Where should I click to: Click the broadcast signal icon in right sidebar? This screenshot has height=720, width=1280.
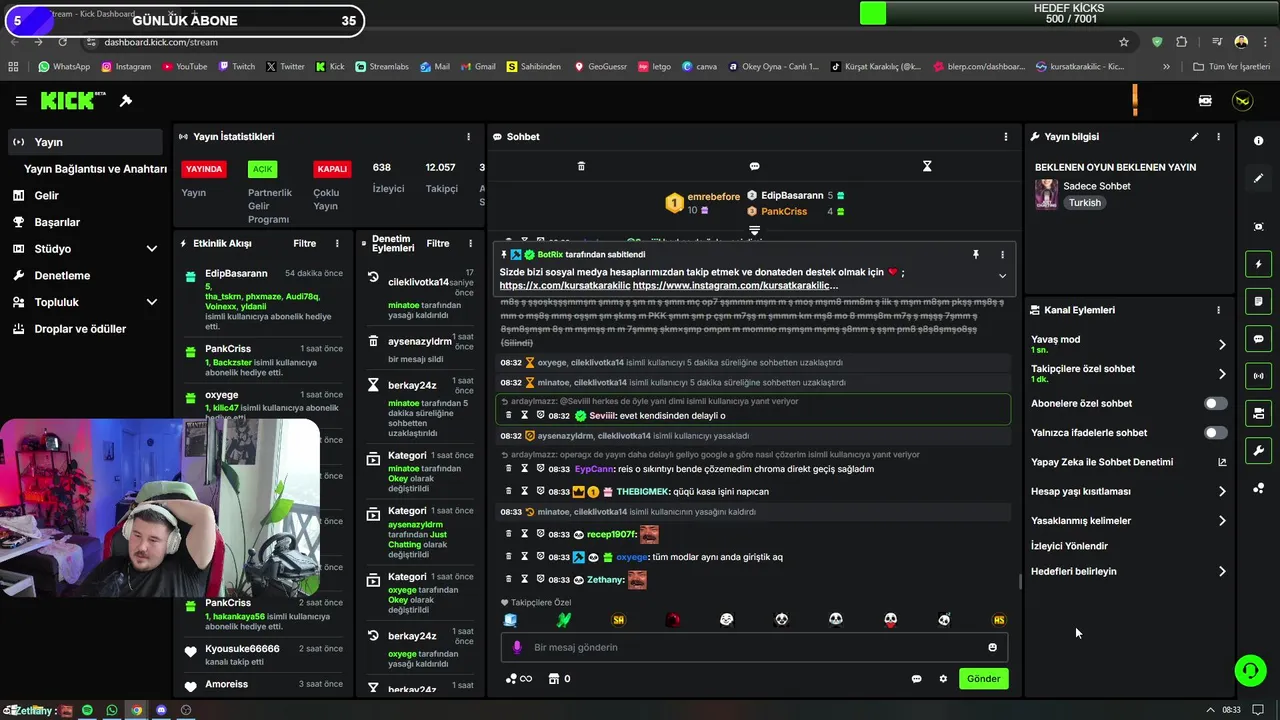[x=1258, y=376]
